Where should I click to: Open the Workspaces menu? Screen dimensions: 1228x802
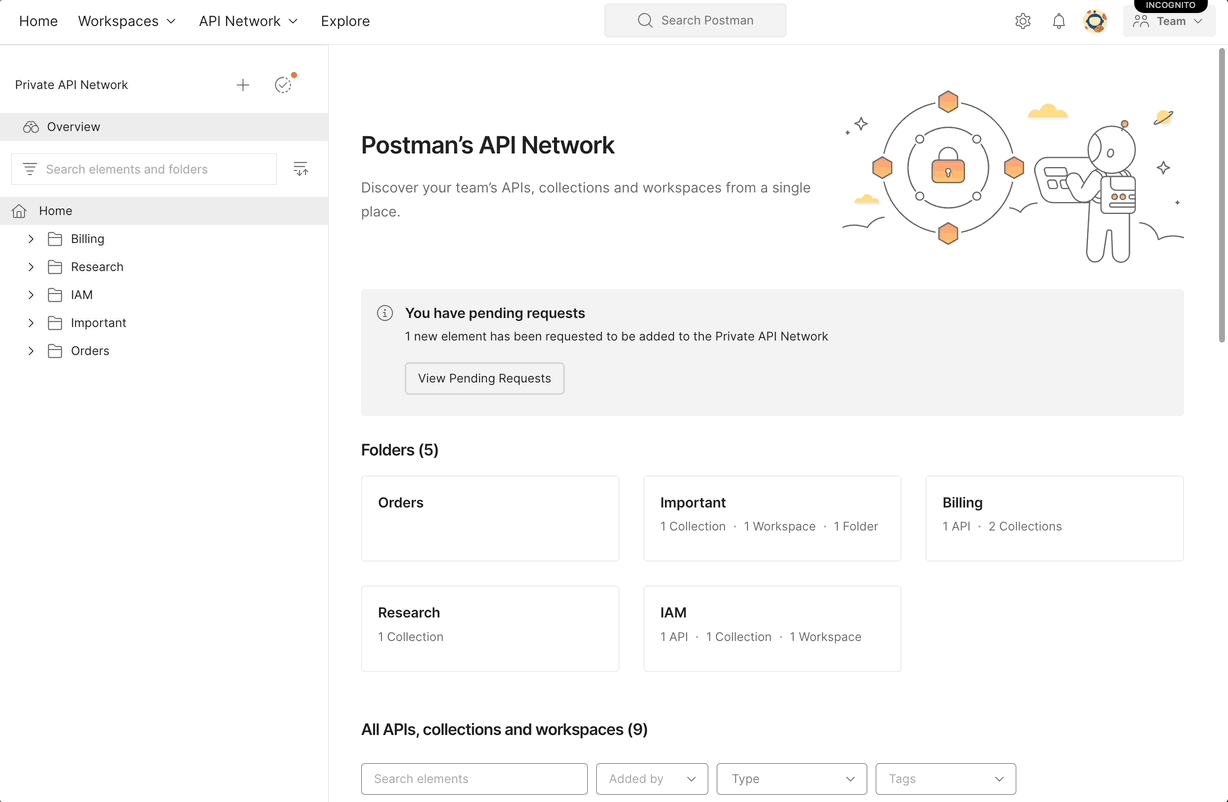[126, 20]
